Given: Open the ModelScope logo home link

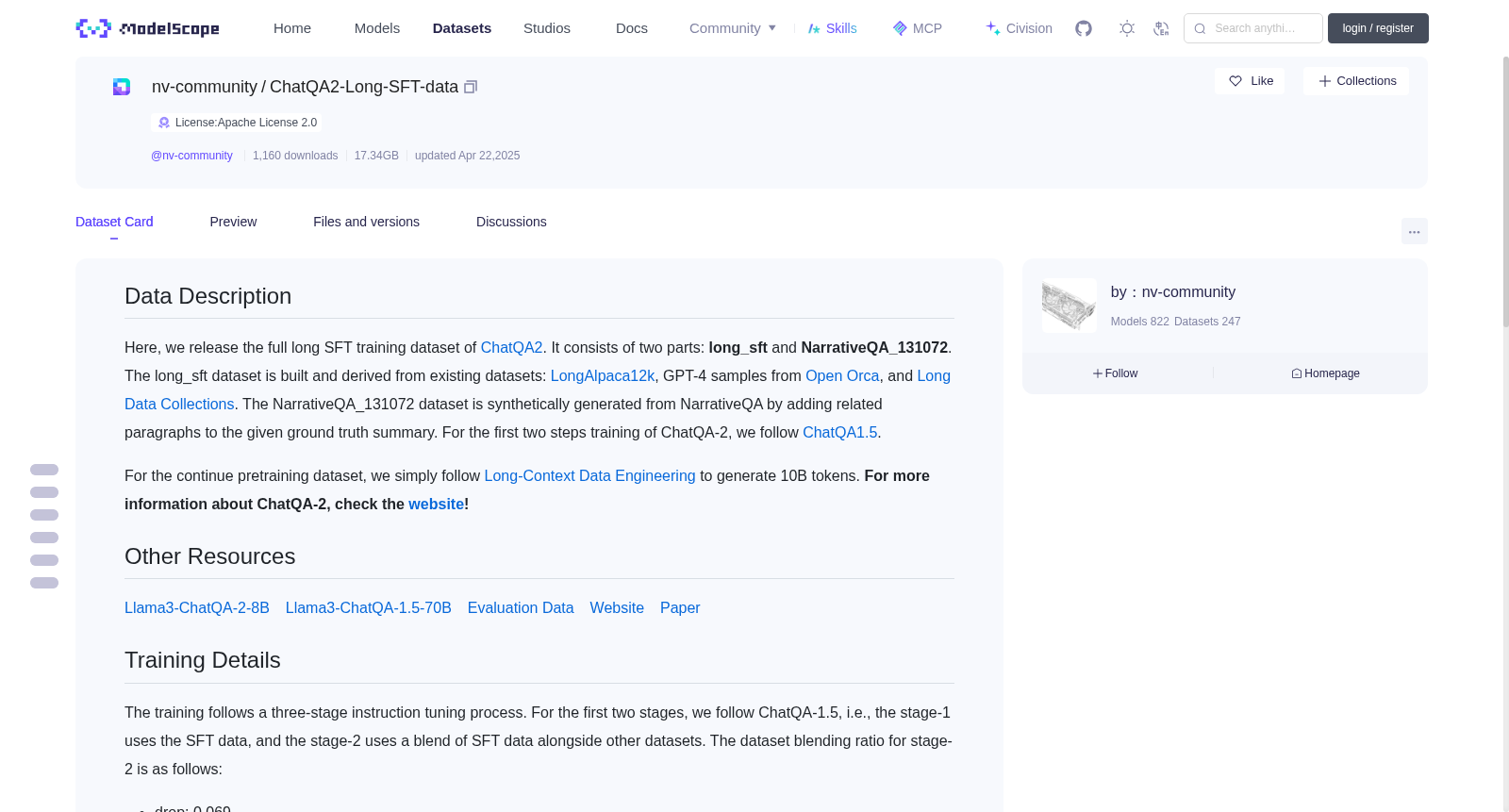Looking at the screenshot, I should (147, 28).
